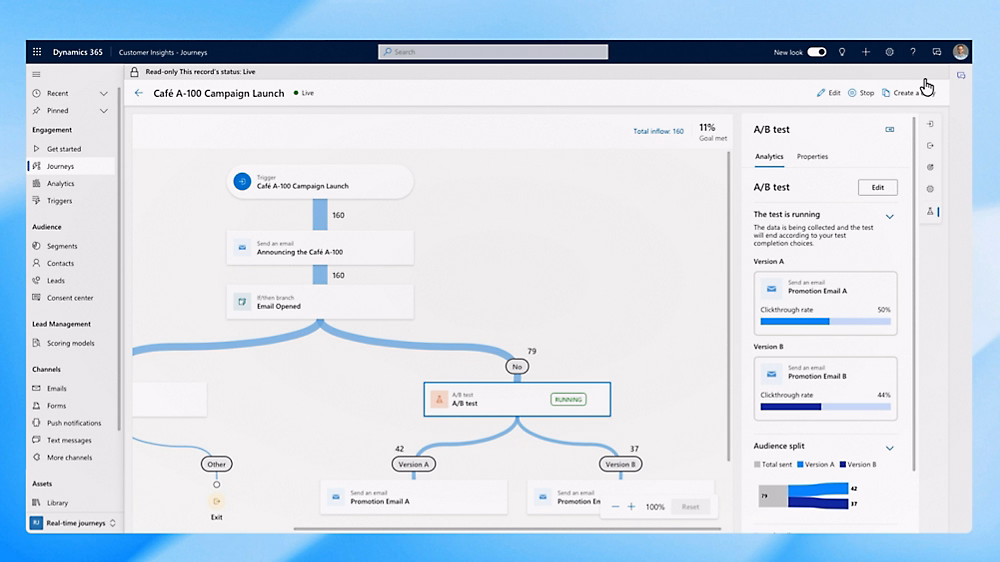Image resolution: width=1000 pixels, height=562 pixels.
Task: Expand the Pinned section chevron
Action: pyautogui.click(x=103, y=111)
